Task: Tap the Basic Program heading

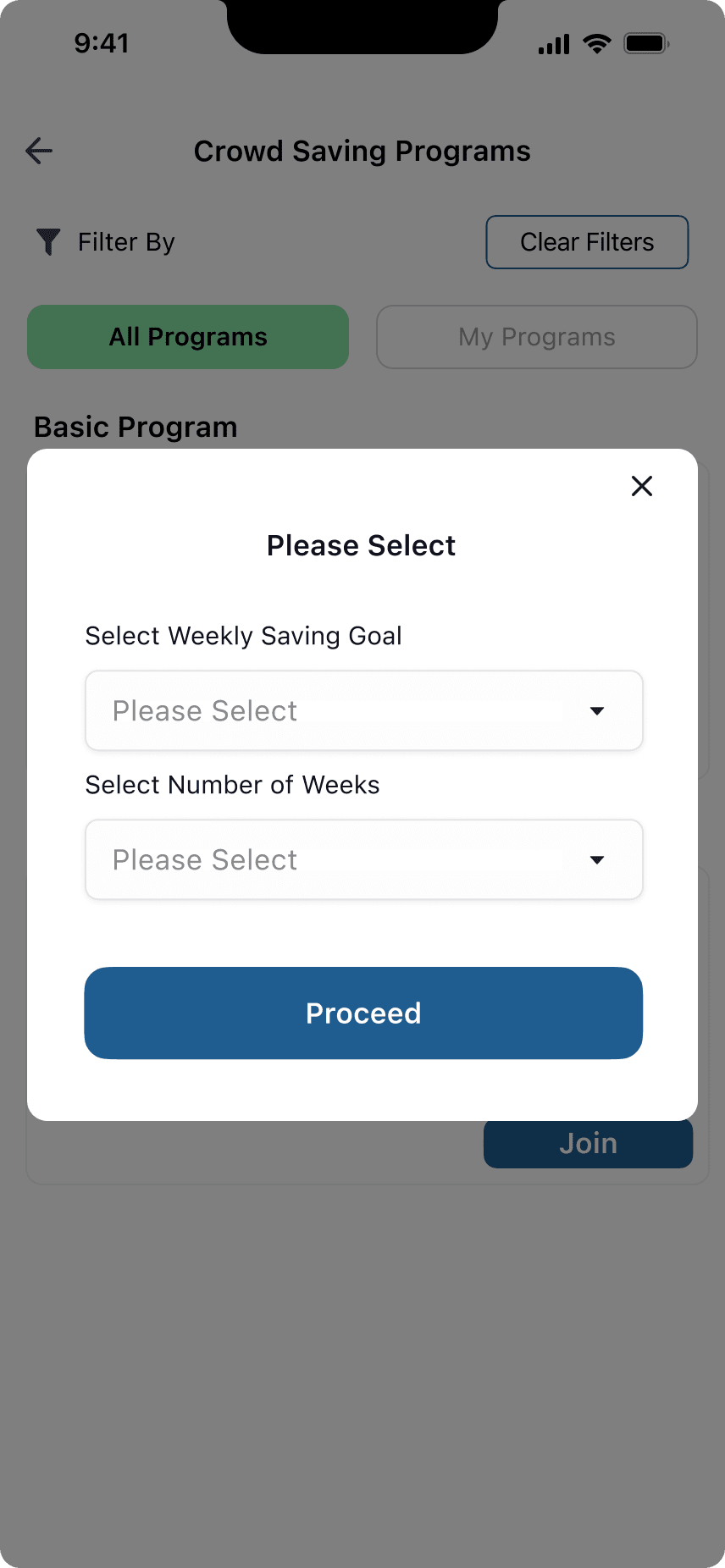Action: pyautogui.click(x=136, y=428)
